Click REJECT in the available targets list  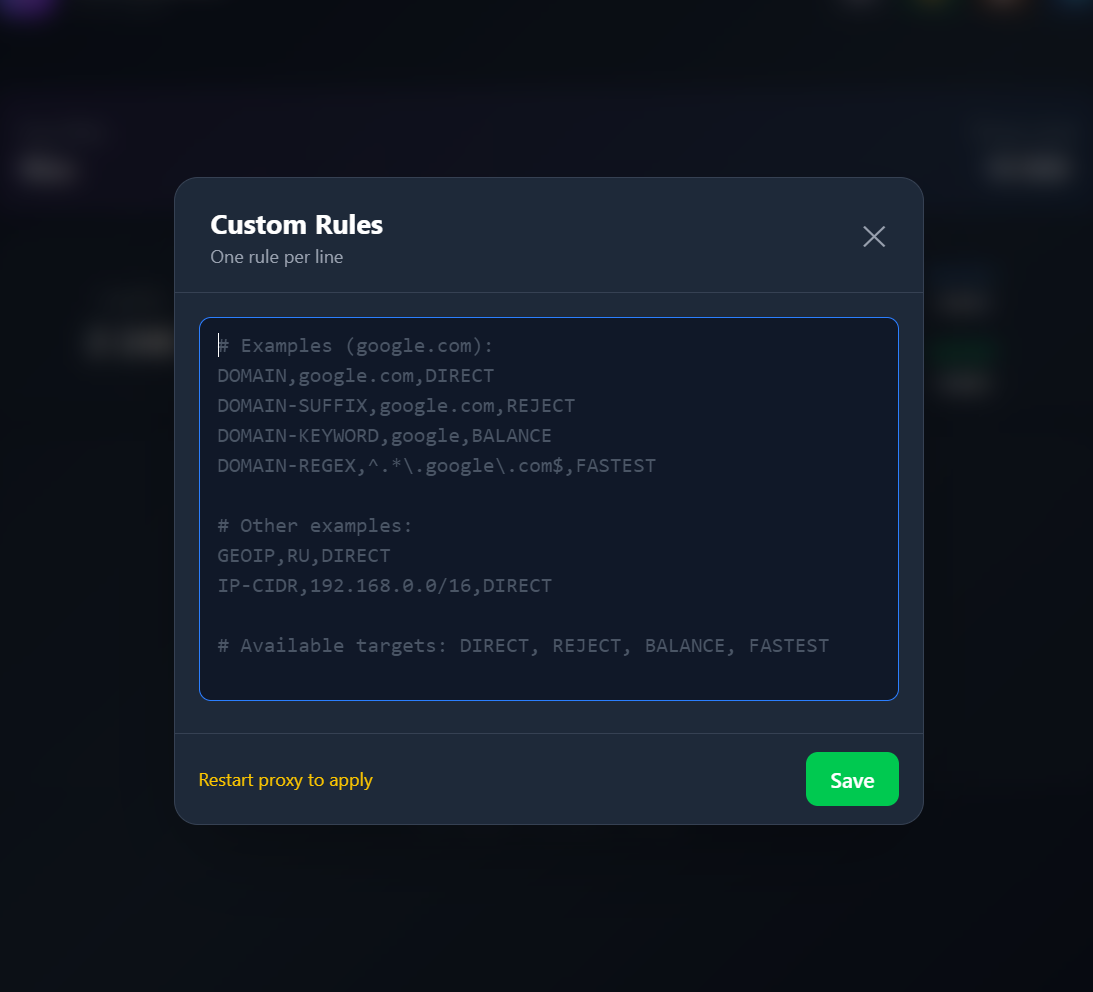click(x=586, y=646)
